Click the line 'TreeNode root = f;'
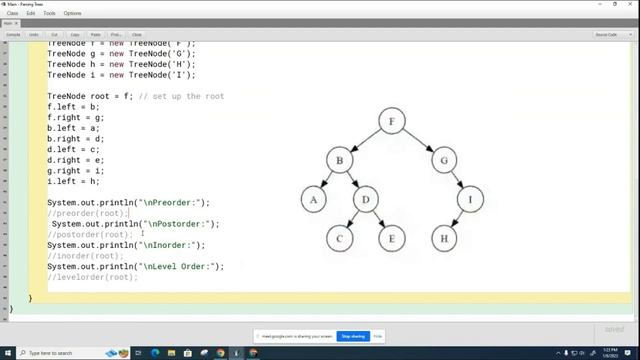640x360 pixels. [90, 96]
